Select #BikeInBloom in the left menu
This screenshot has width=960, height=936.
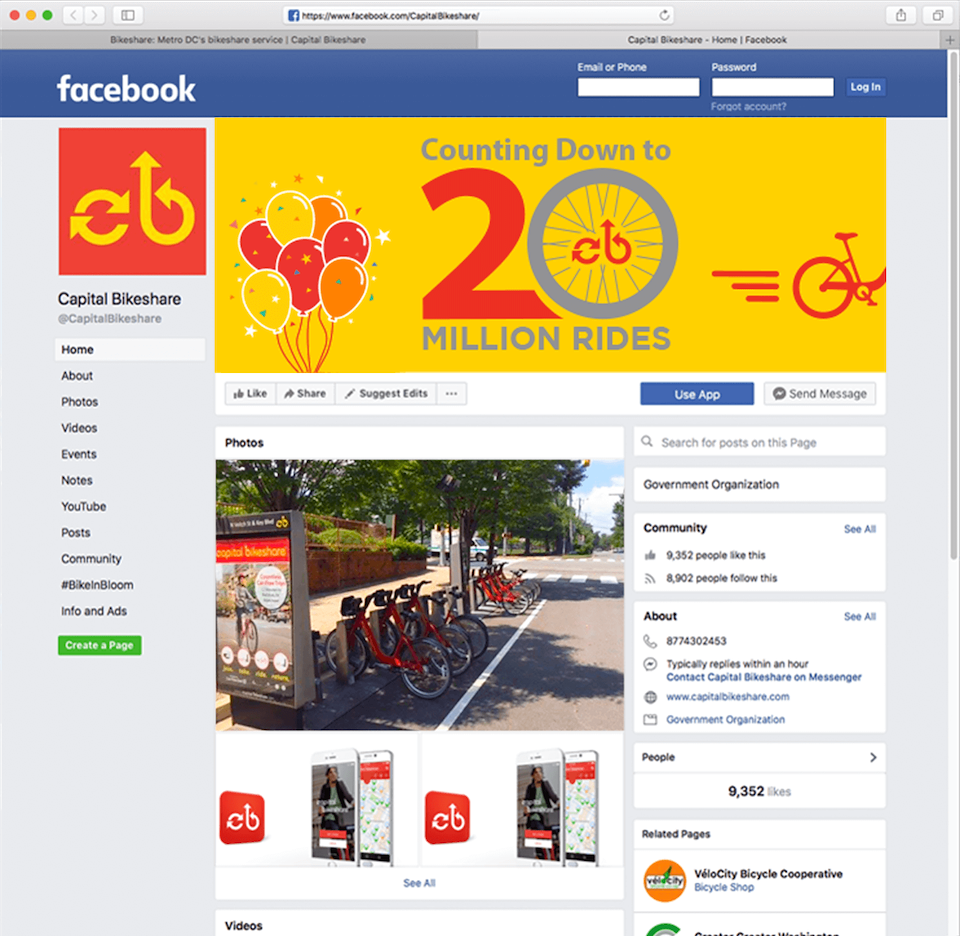[x=97, y=585]
